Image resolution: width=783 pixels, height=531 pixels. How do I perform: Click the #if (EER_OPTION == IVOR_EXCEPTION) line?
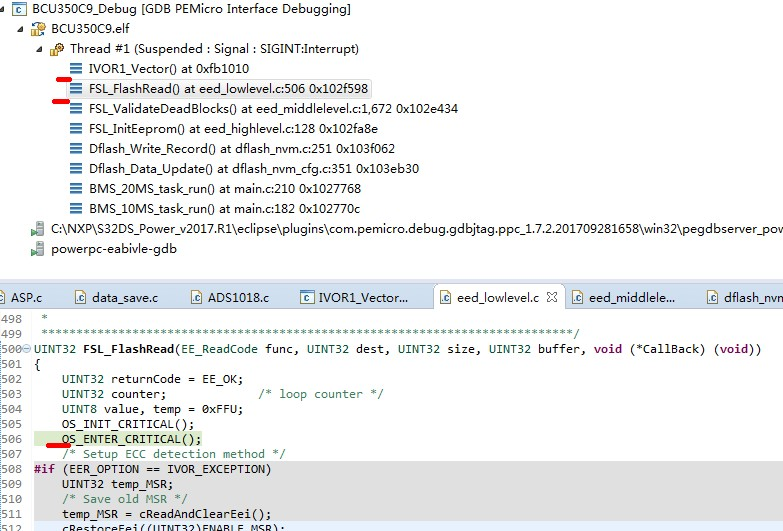pyautogui.click(x=152, y=469)
